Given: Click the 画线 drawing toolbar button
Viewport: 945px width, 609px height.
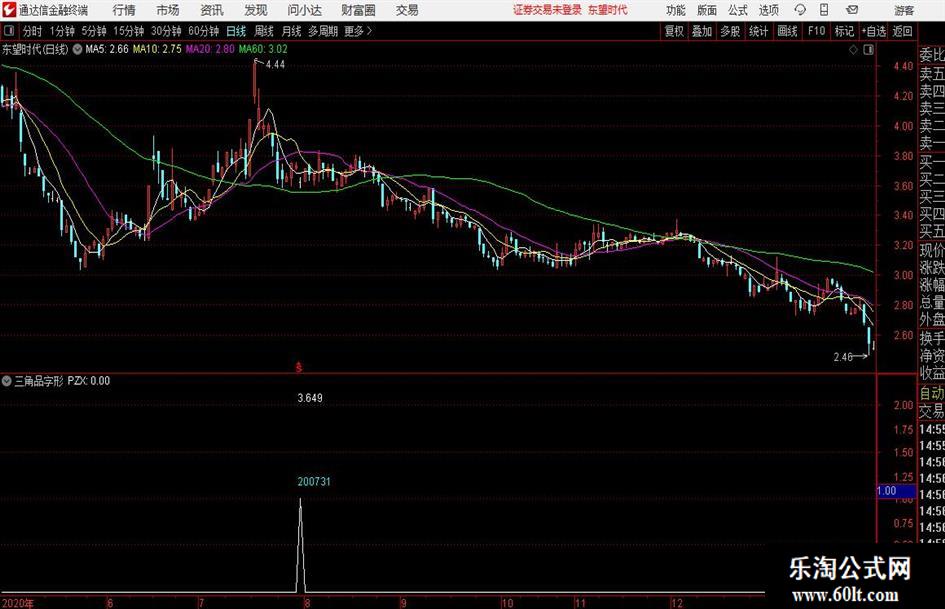Looking at the screenshot, I should point(787,31).
